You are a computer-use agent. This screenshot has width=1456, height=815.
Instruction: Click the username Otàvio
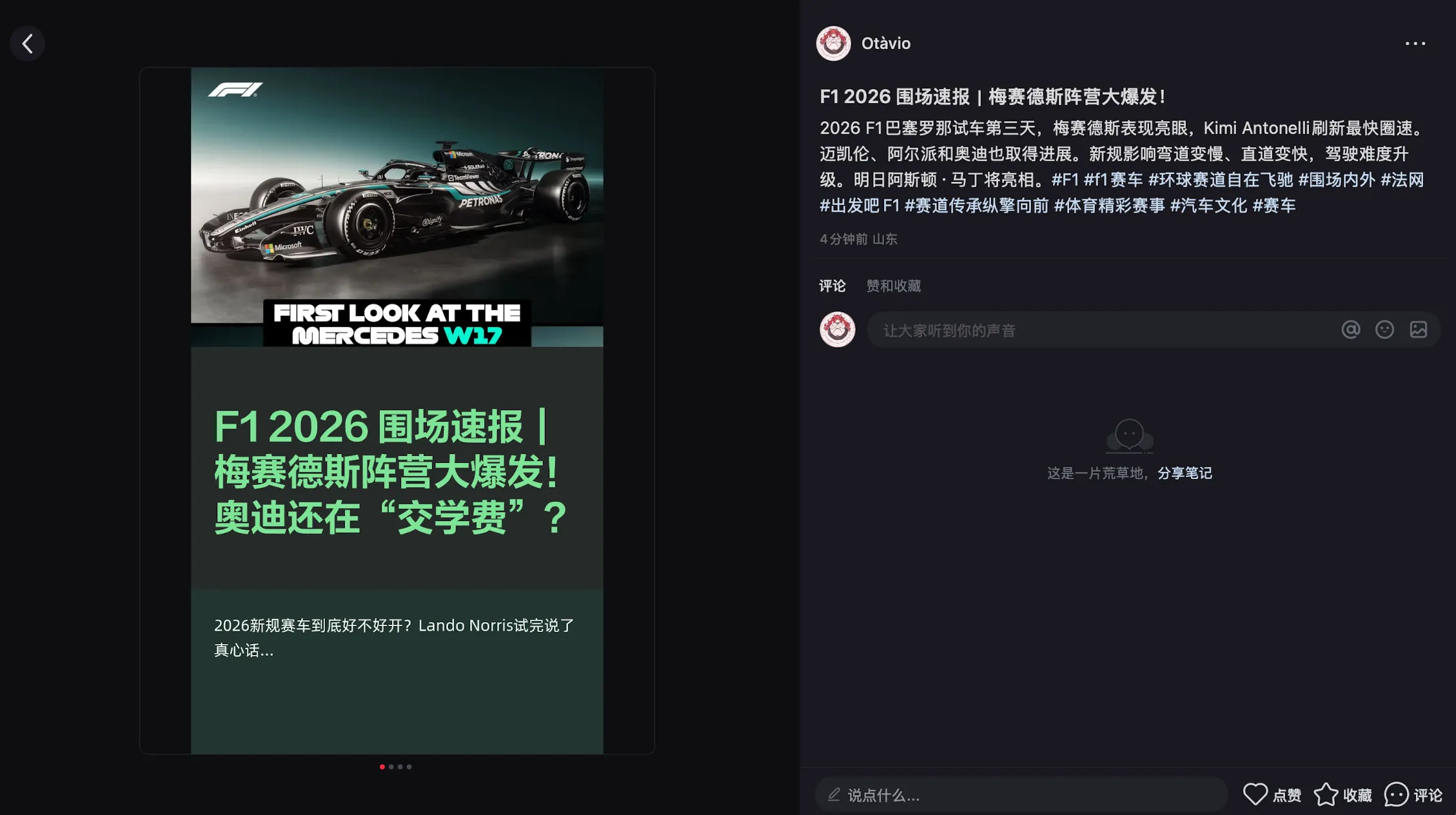(886, 44)
